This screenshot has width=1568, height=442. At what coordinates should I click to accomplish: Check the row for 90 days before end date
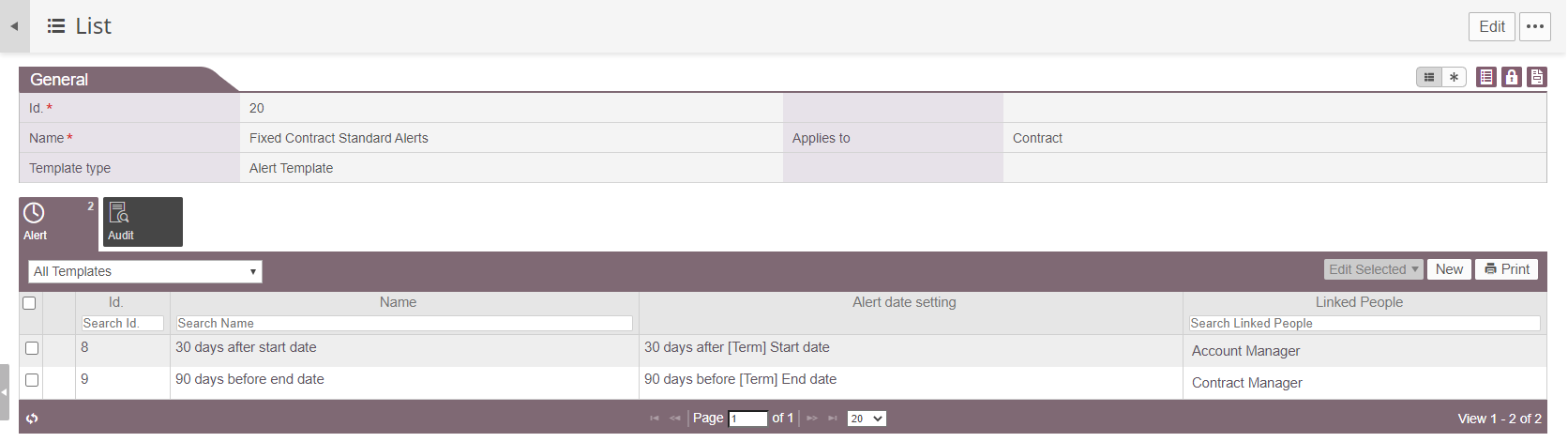pos(32,380)
